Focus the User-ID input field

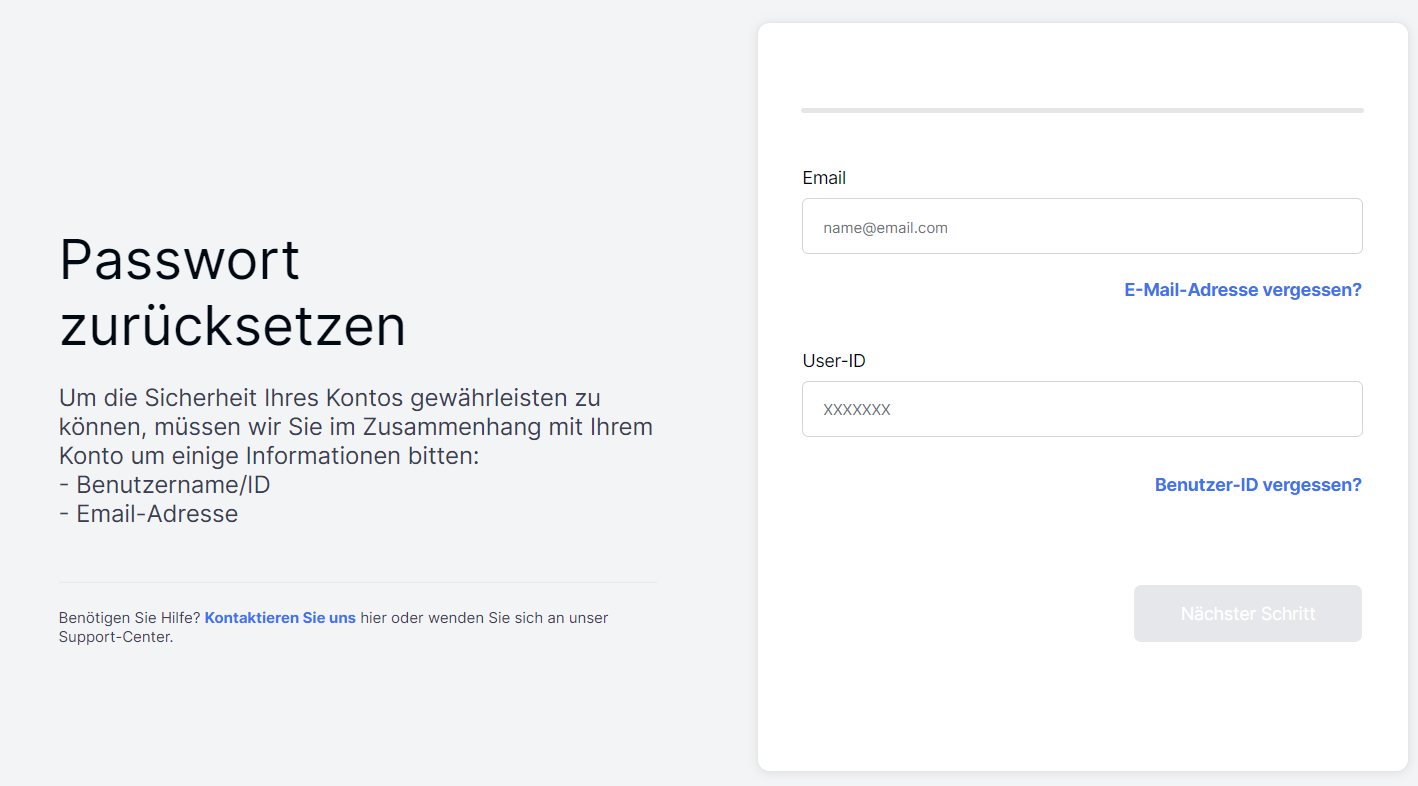(1082, 409)
